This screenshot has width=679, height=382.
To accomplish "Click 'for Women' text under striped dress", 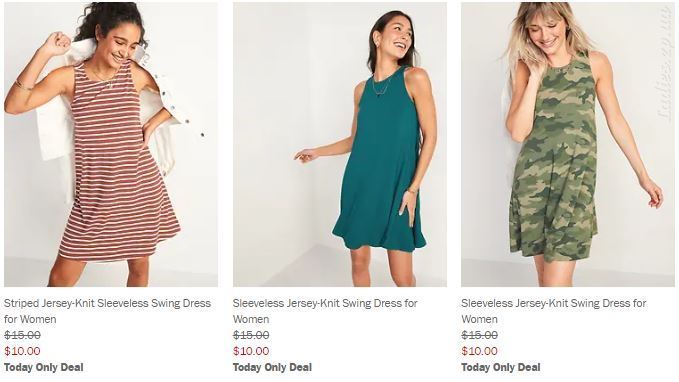I will pyautogui.click(x=30, y=319).
